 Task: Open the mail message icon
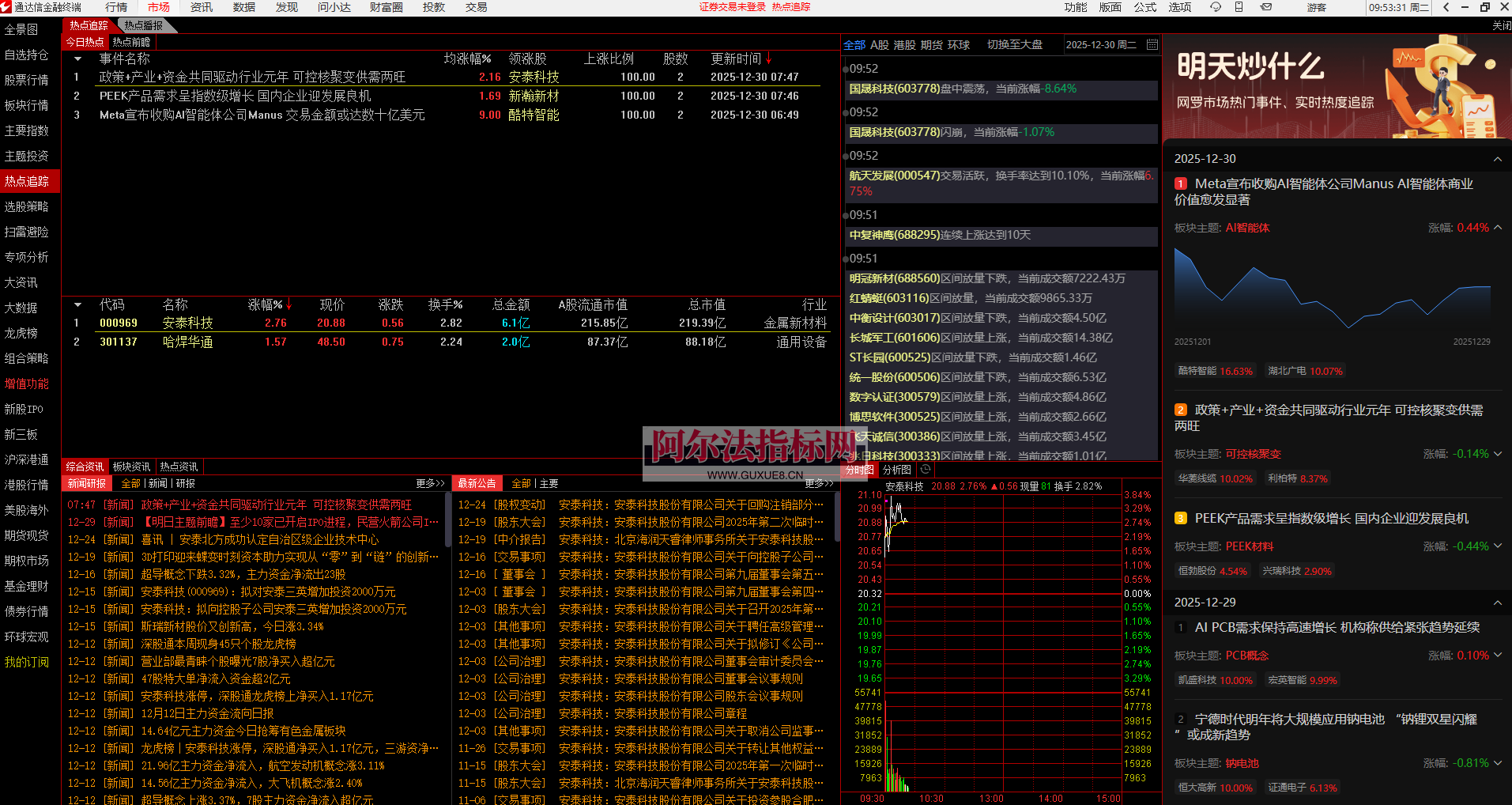click(1266, 7)
